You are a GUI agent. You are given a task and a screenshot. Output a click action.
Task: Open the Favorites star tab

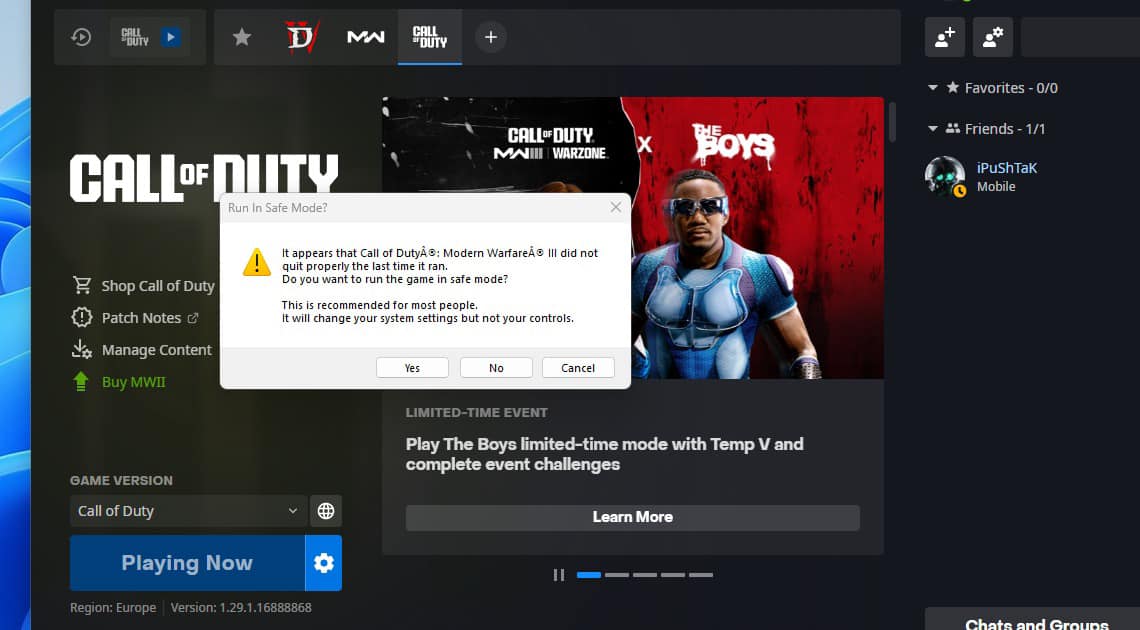tap(241, 37)
